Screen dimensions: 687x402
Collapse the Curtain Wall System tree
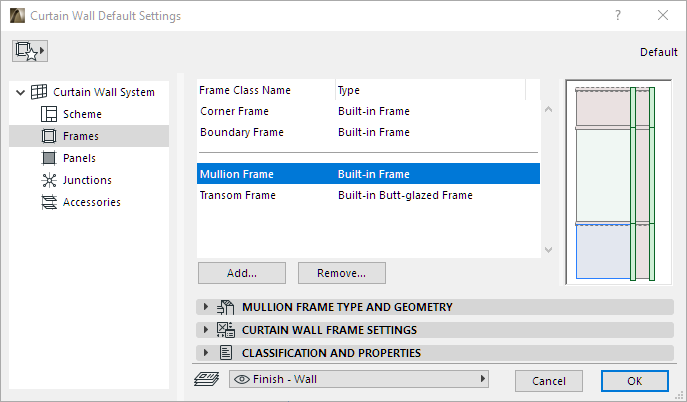[21, 92]
